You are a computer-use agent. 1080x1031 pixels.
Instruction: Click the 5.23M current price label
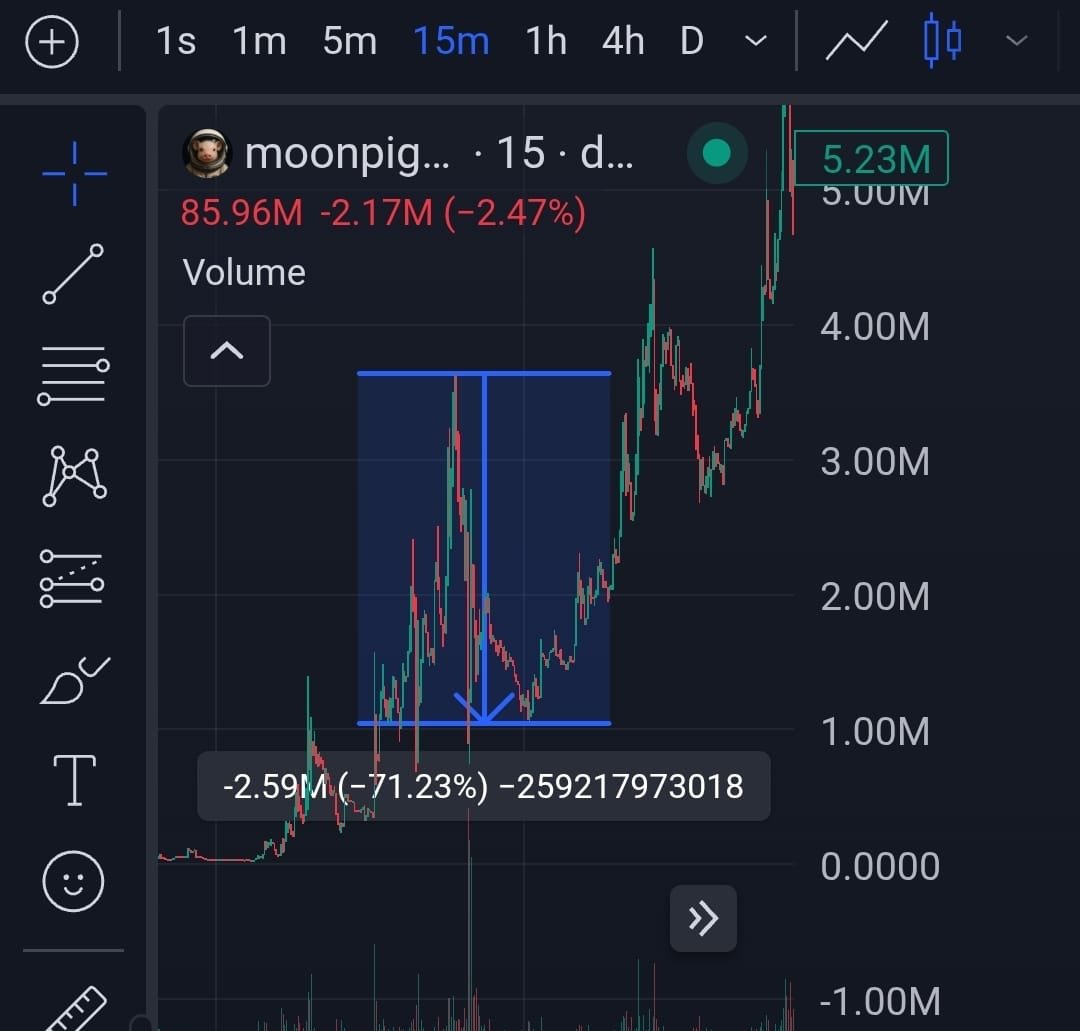[871, 158]
